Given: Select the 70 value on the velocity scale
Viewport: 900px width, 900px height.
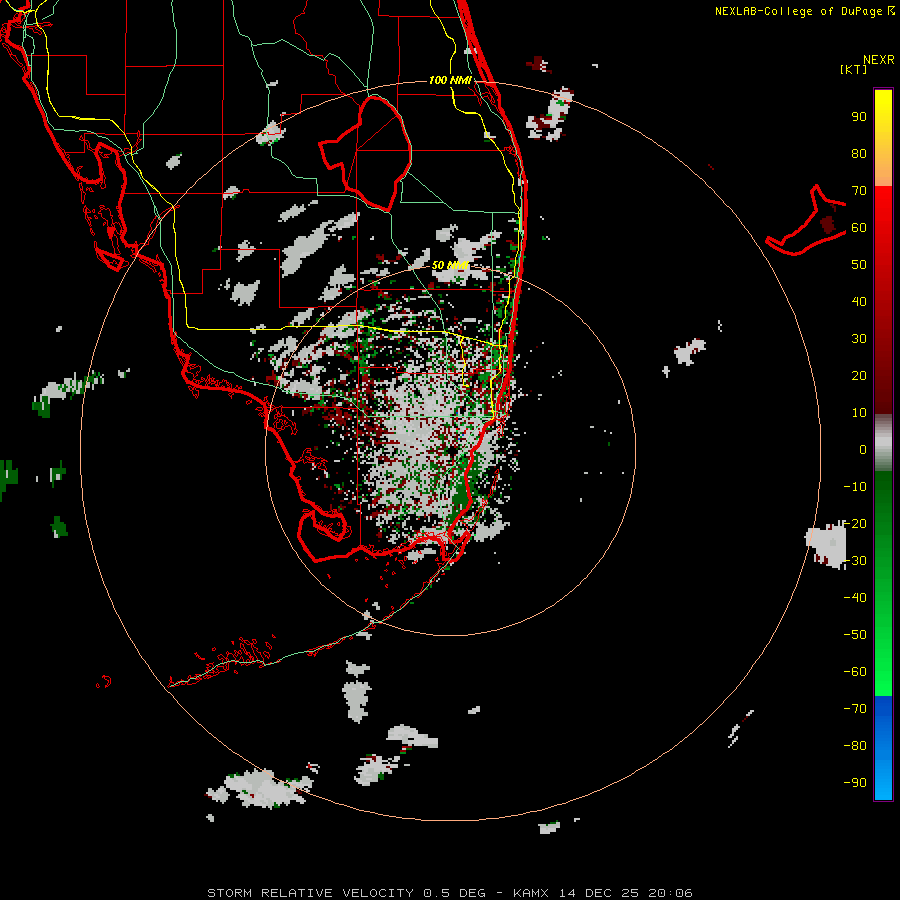Looking at the screenshot, I should [x=859, y=191].
